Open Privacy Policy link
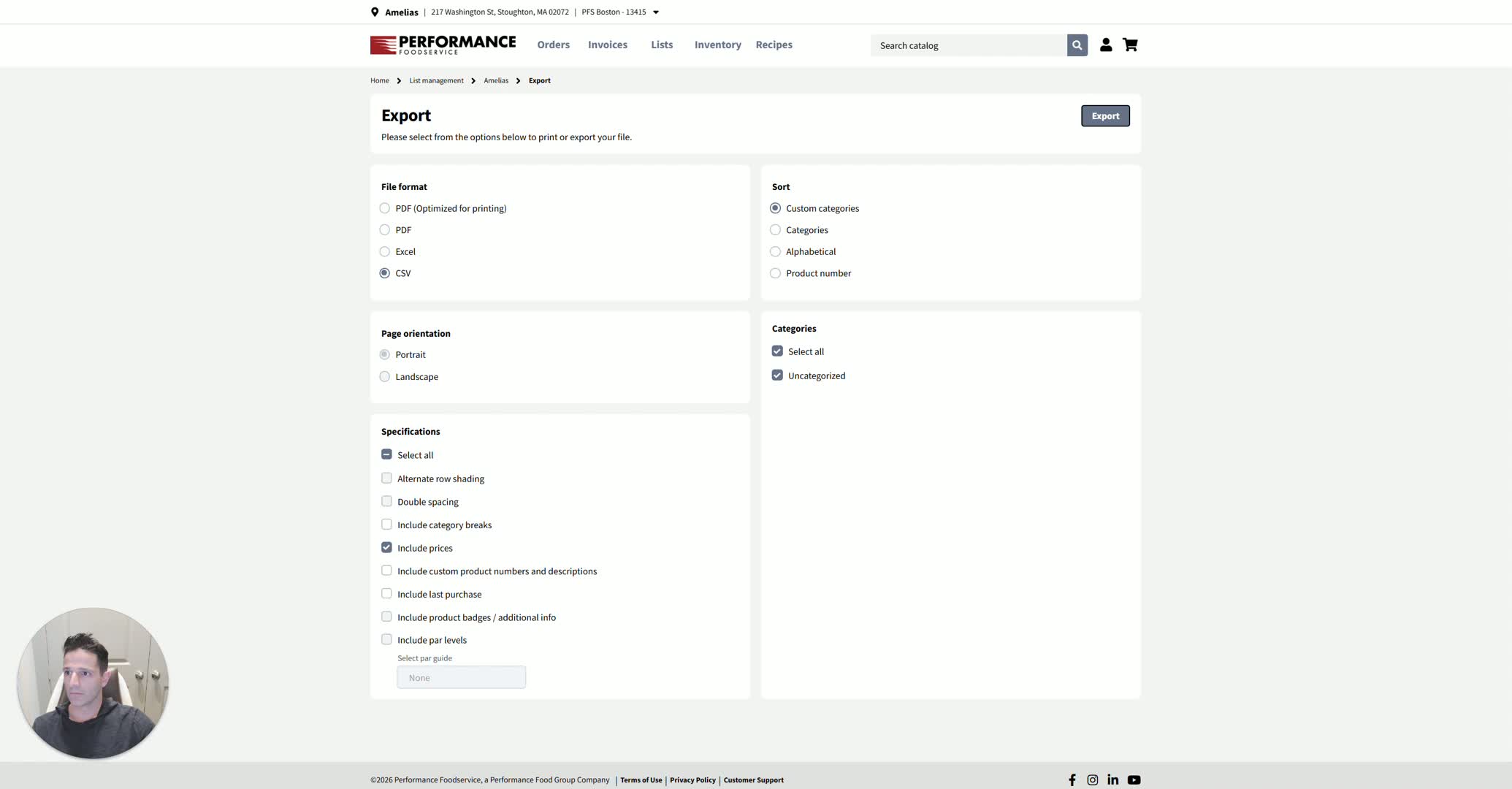This screenshot has height=789, width=1512. point(692,780)
